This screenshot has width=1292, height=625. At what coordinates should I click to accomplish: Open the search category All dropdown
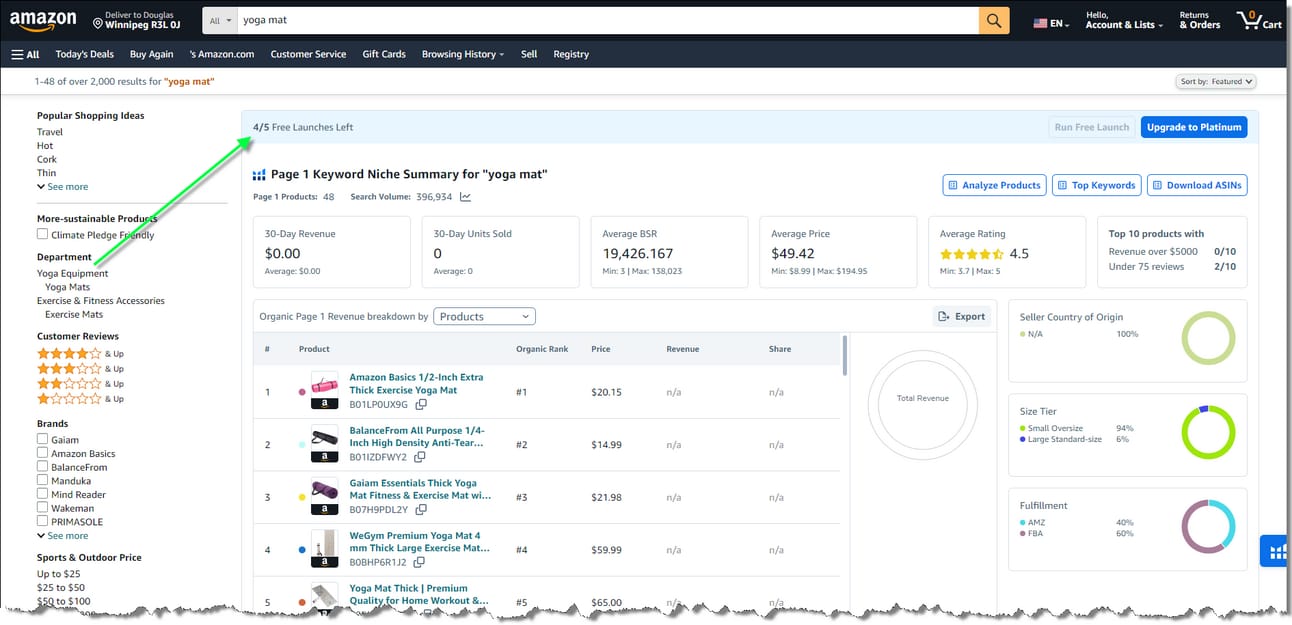(220, 21)
